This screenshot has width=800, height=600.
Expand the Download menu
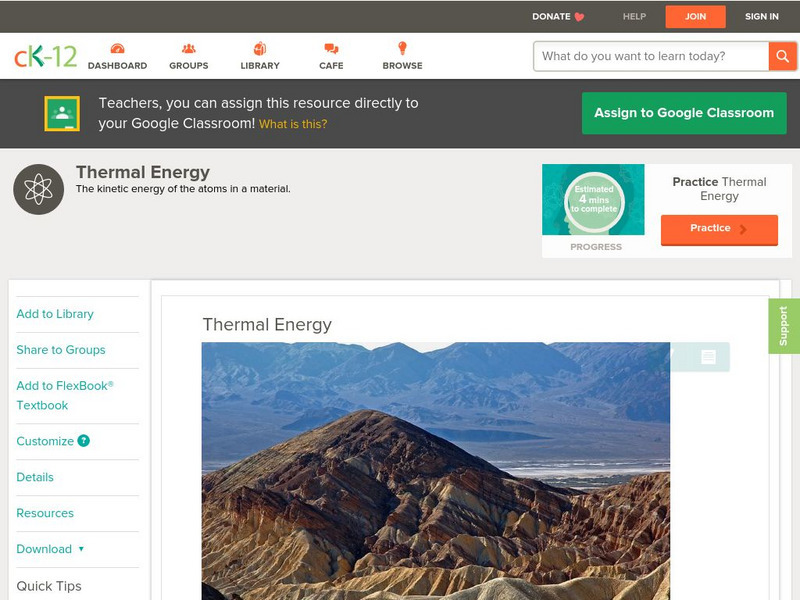(43, 549)
